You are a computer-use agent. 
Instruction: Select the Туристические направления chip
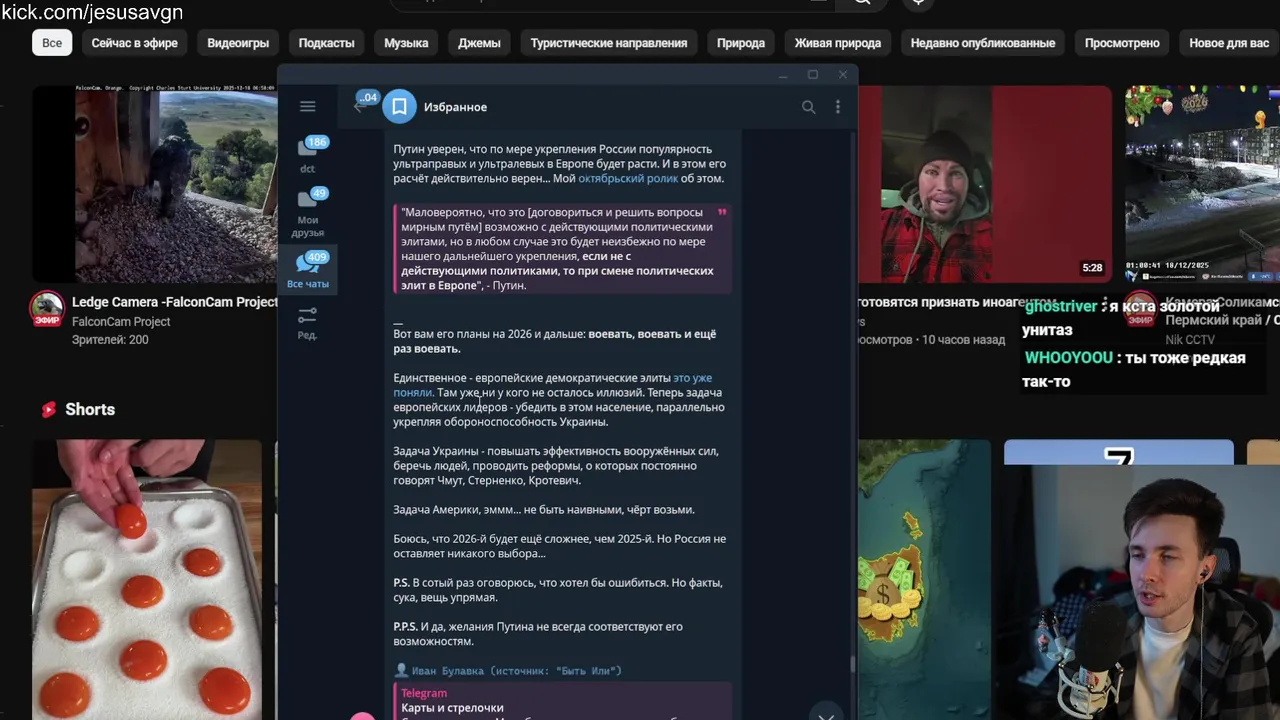coord(609,43)
